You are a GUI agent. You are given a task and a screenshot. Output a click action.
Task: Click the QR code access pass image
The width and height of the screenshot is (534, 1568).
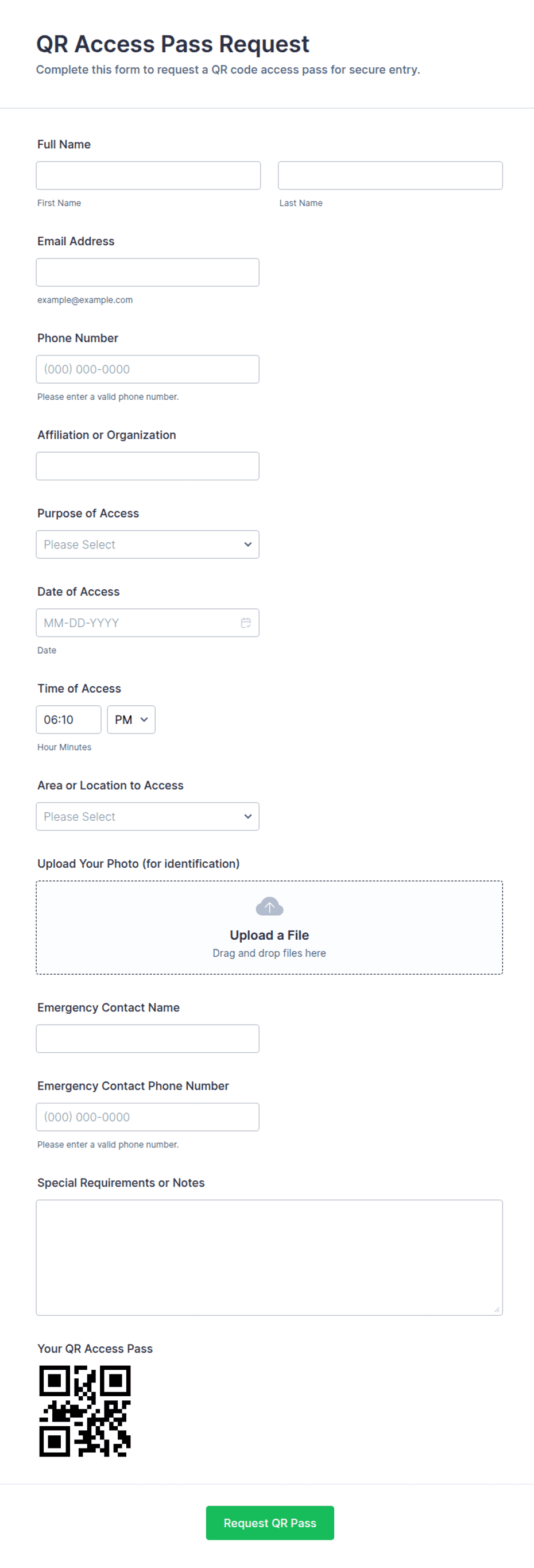(85, 1411)
